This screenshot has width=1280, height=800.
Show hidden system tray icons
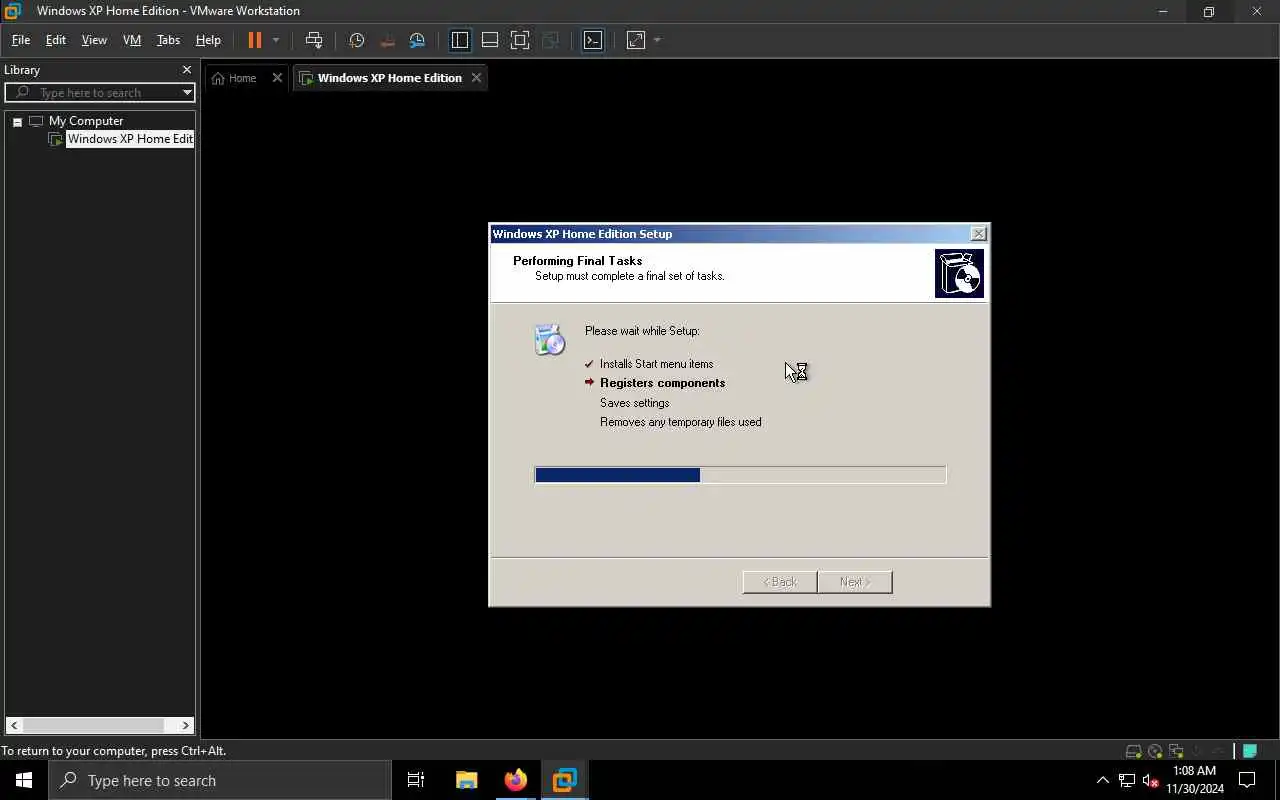[x=1103, y=780]
